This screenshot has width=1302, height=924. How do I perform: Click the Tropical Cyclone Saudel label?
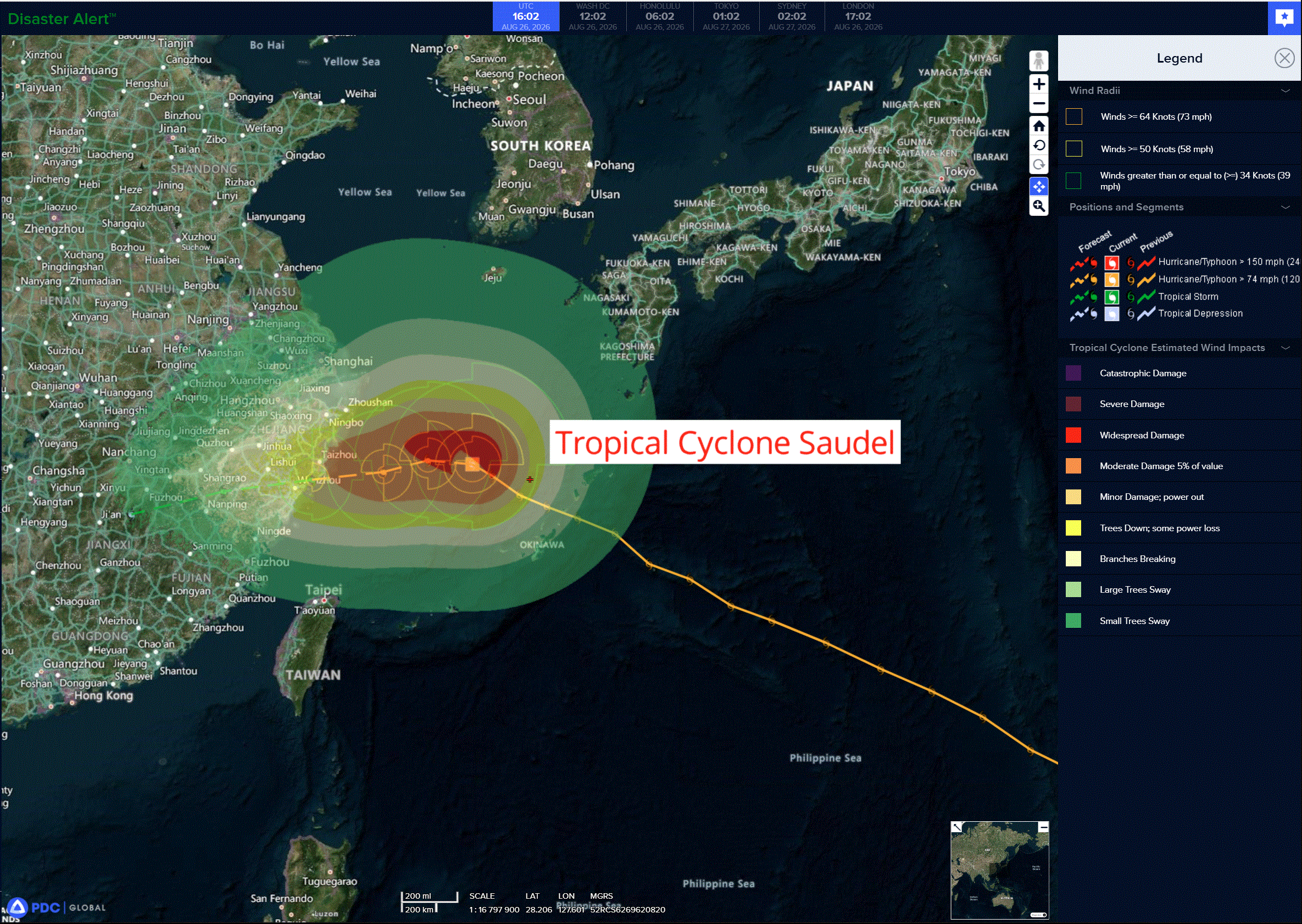coord(725,442)
